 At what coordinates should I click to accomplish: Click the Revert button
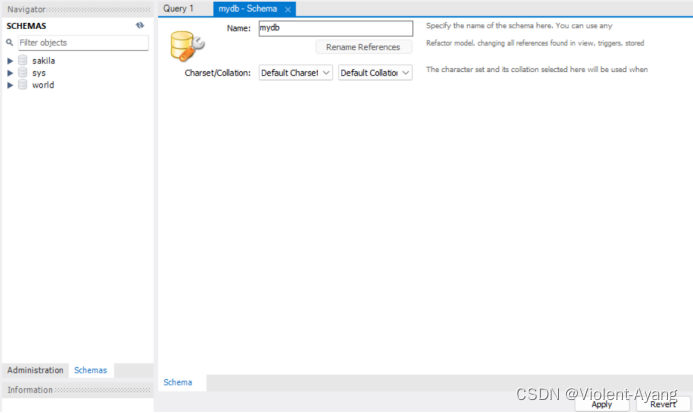[x=663, y=404]
